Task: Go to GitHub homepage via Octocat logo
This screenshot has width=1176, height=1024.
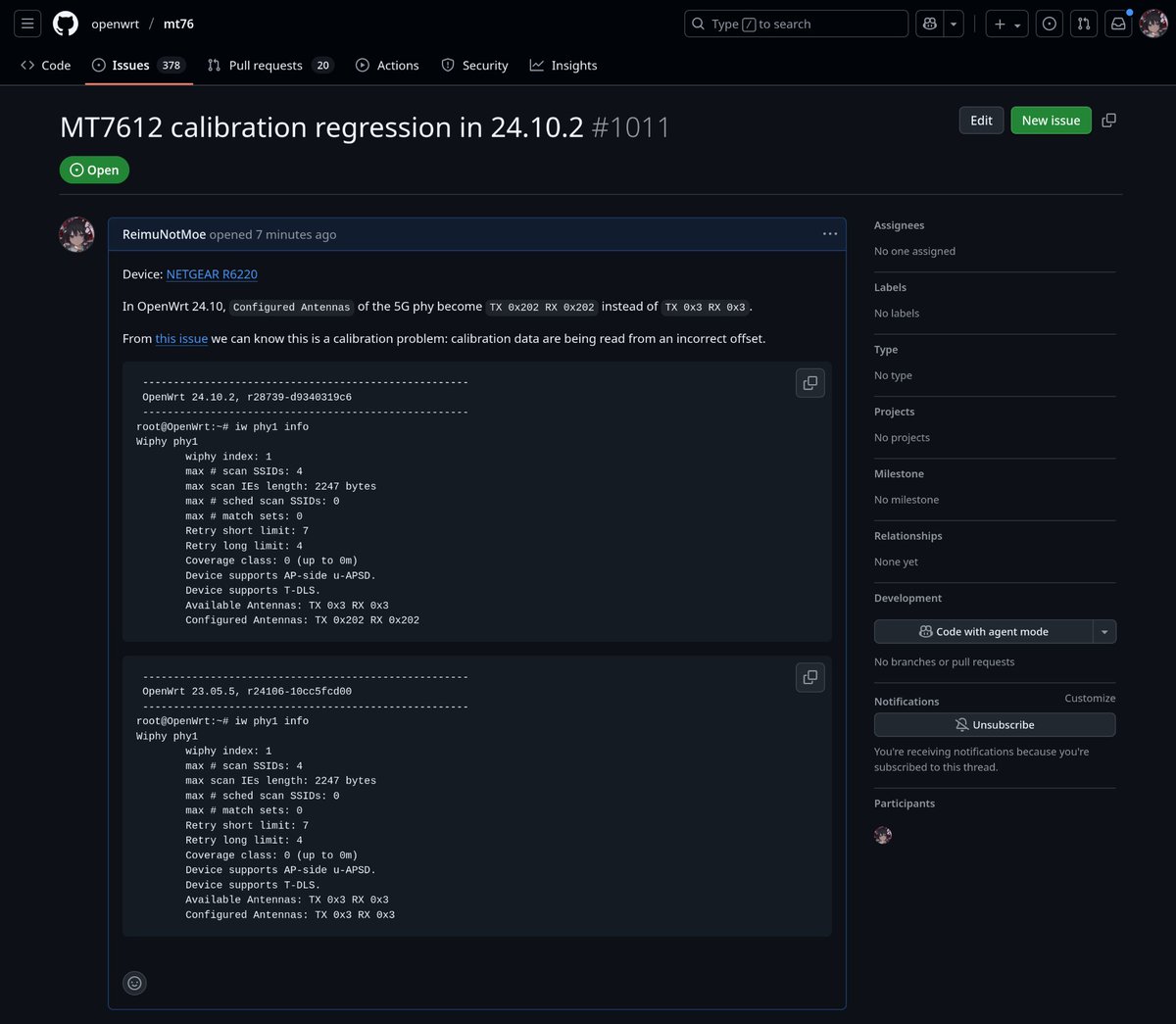Action: [x=66, y=24]
